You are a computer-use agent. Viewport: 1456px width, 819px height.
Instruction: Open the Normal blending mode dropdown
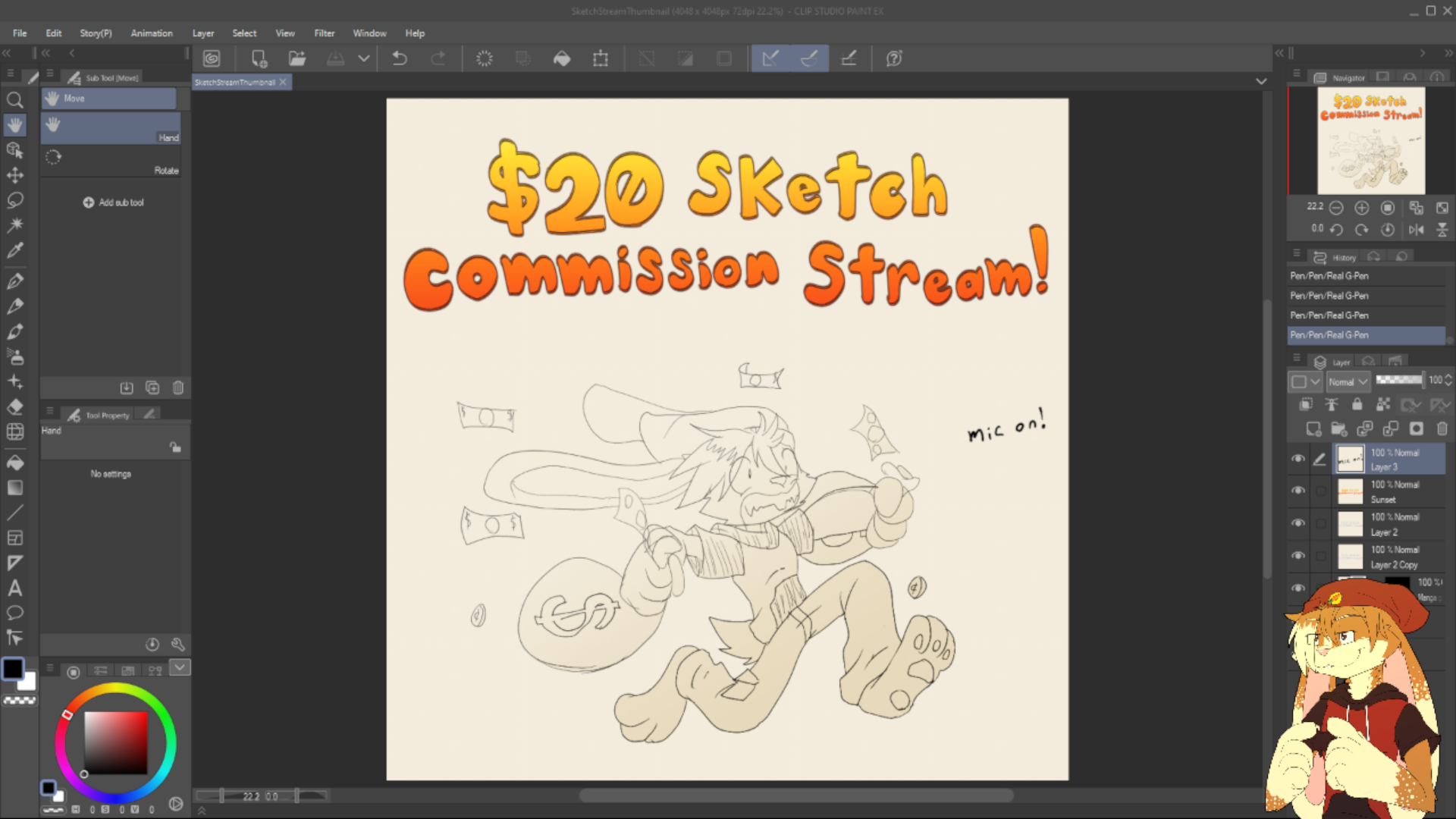pyautogui.click(x=1348, y=381)
